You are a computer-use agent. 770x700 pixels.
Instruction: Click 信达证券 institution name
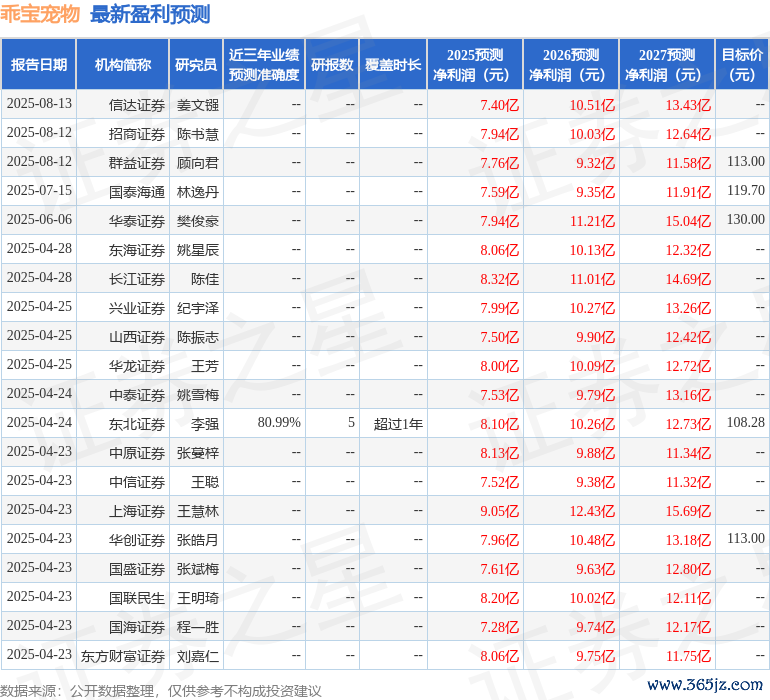coord(137,105)
